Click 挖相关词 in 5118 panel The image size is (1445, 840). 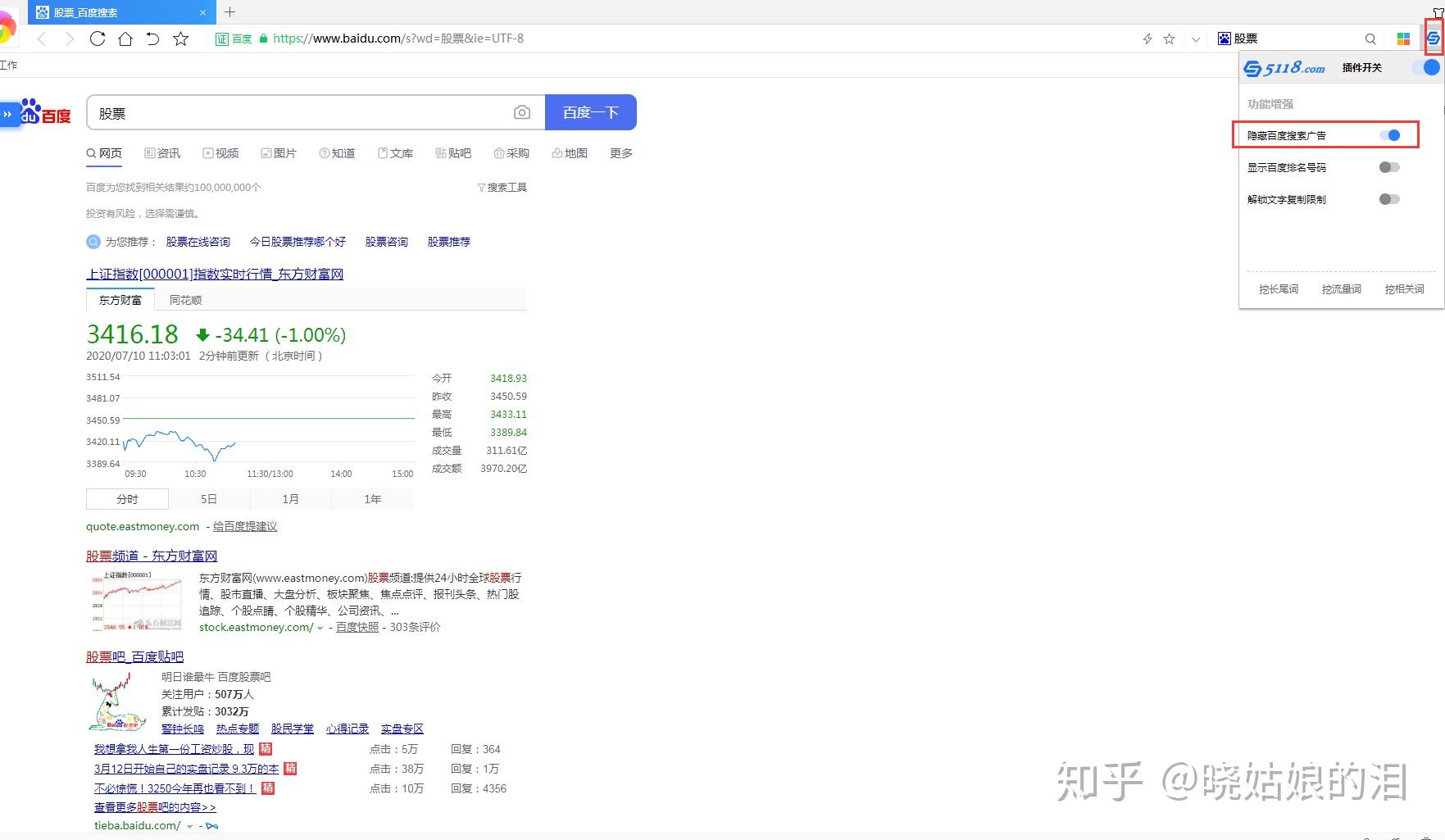pos(1405,289)
